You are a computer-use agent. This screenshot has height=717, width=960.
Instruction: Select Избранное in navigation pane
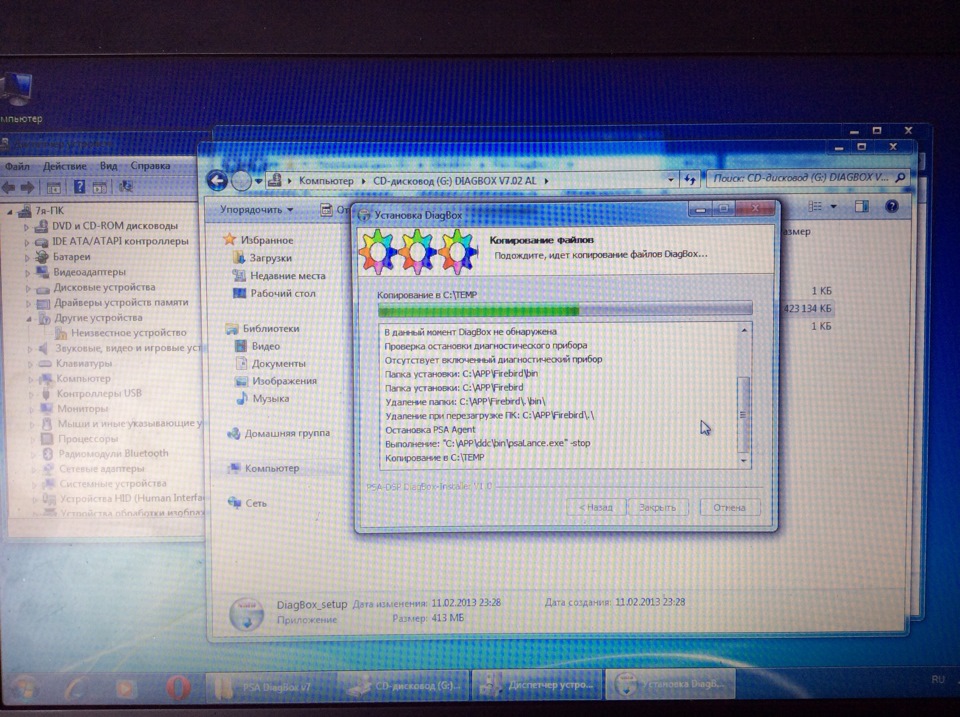(266, 240)
